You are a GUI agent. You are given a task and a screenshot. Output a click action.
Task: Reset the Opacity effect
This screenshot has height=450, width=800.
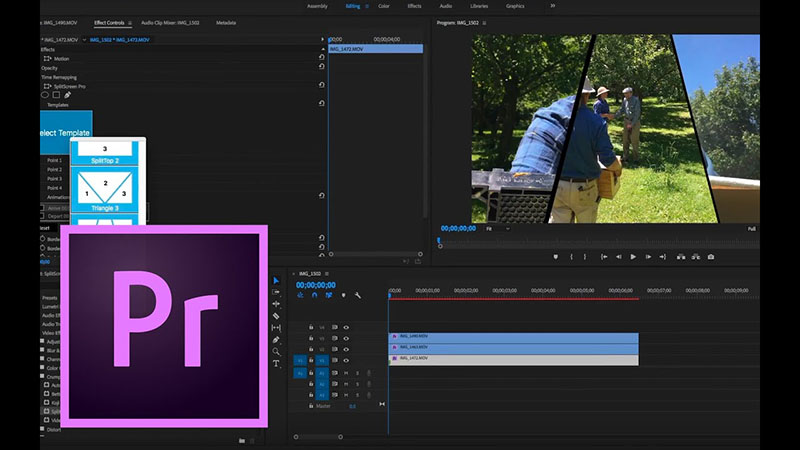point(321,66)
